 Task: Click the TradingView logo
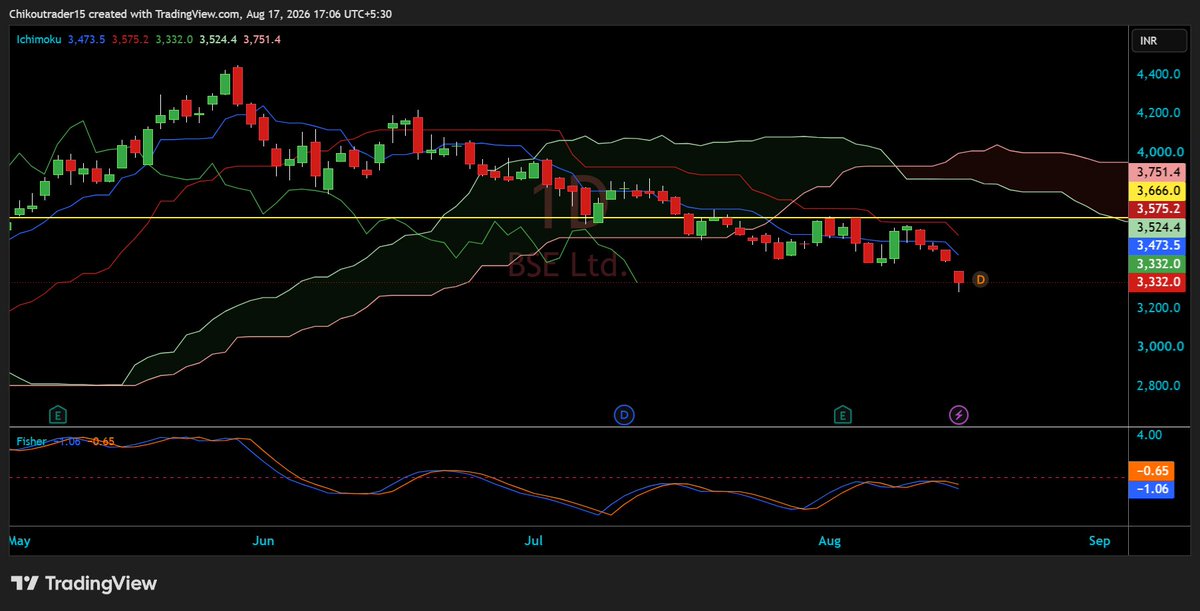tap(84, 583)
